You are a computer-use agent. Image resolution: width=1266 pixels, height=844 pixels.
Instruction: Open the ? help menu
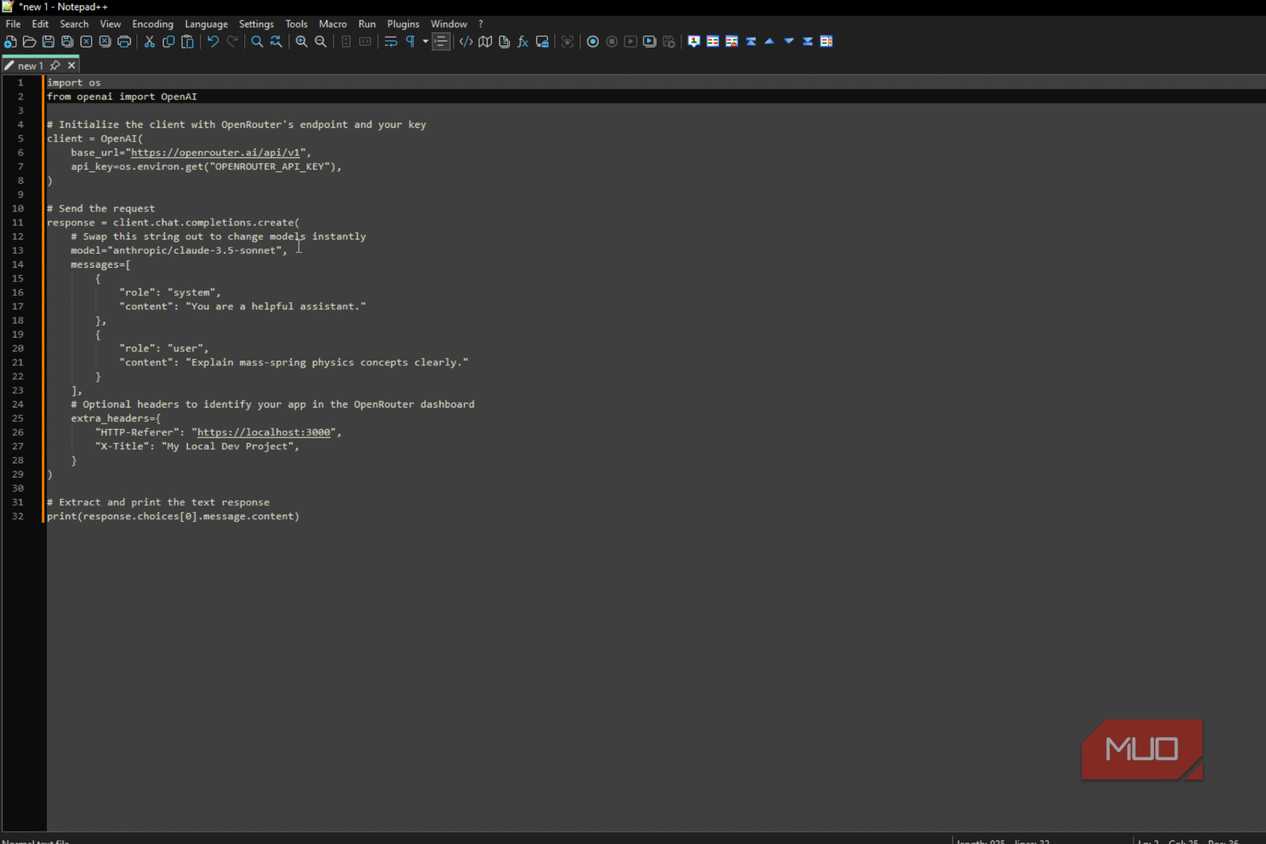click(480, 24)
